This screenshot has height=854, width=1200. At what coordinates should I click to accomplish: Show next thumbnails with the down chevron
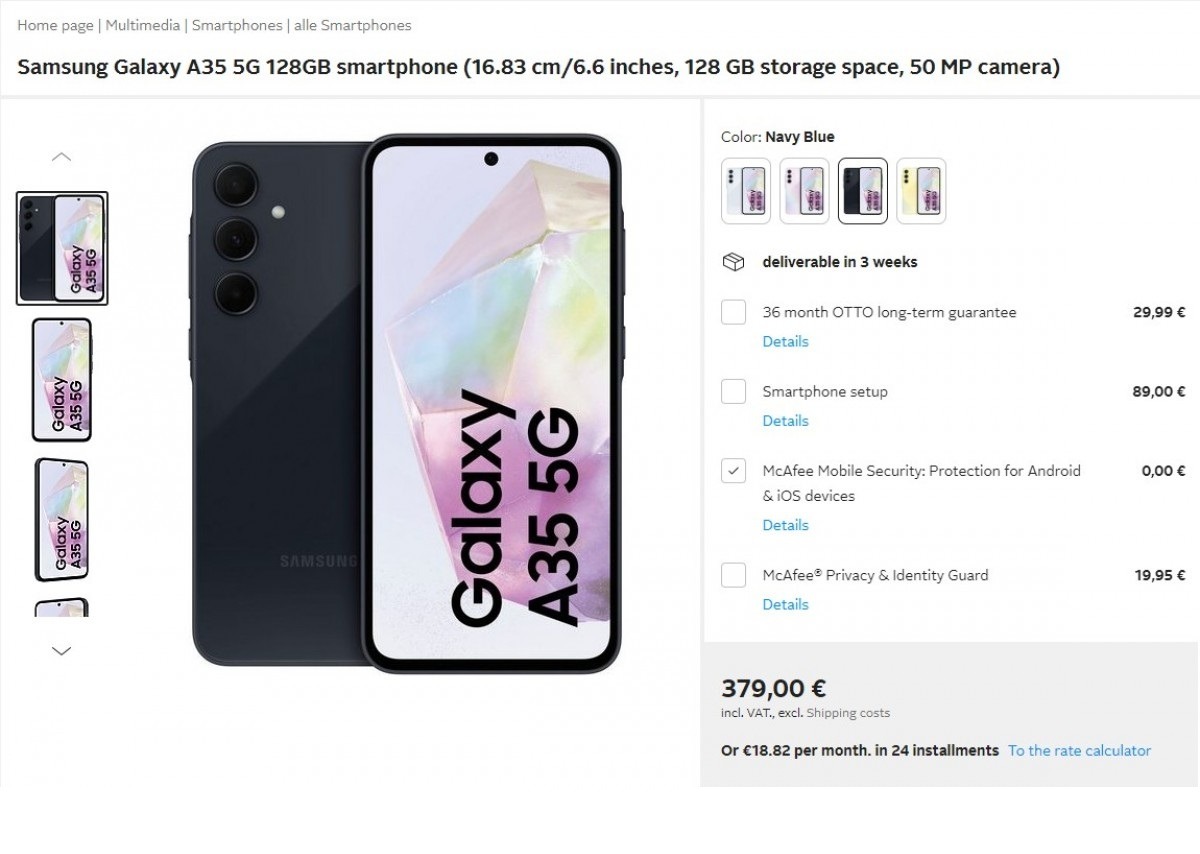(x=61, y=651)
